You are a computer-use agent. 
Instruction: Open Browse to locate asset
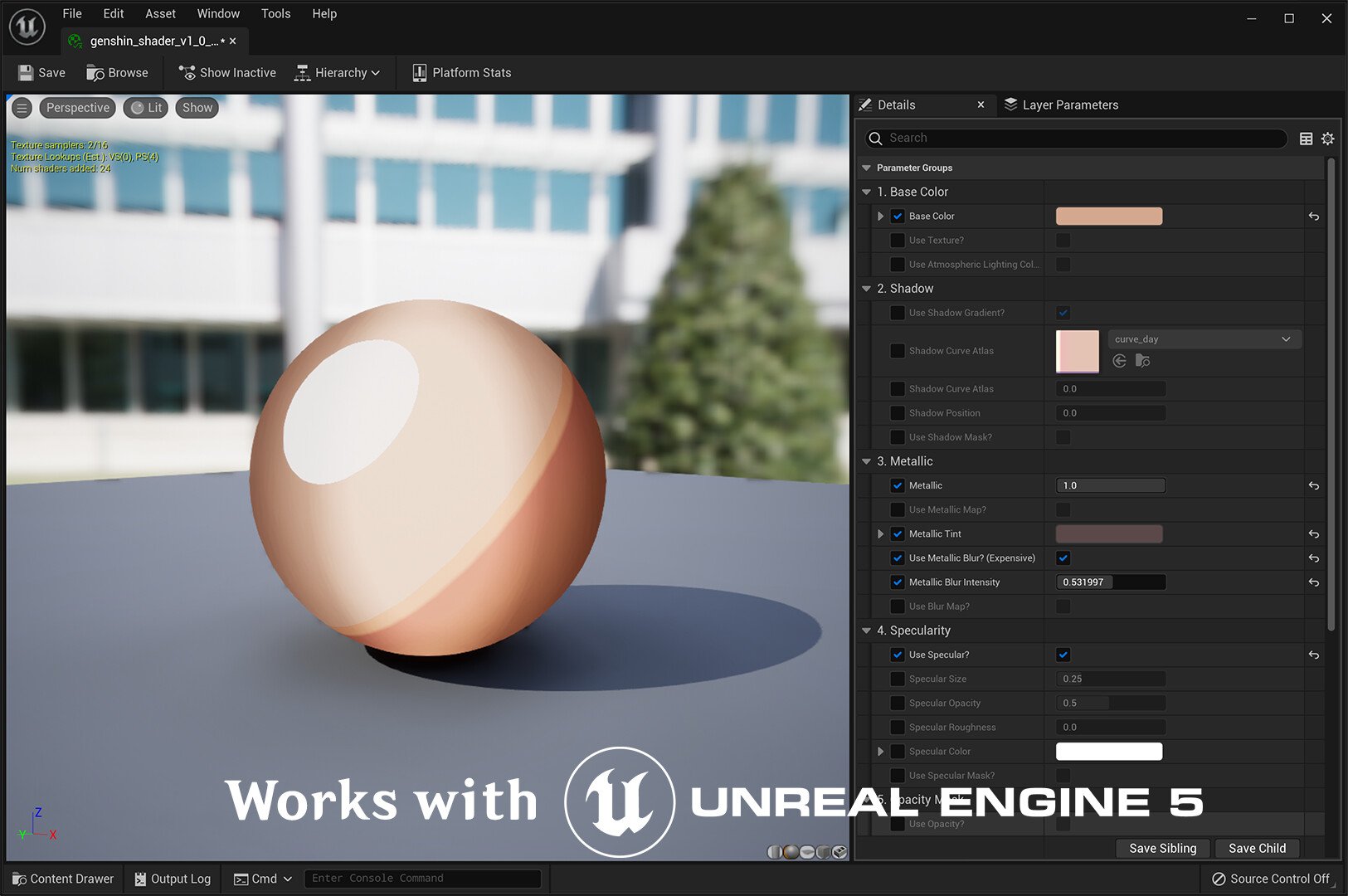tap(117, 73)
